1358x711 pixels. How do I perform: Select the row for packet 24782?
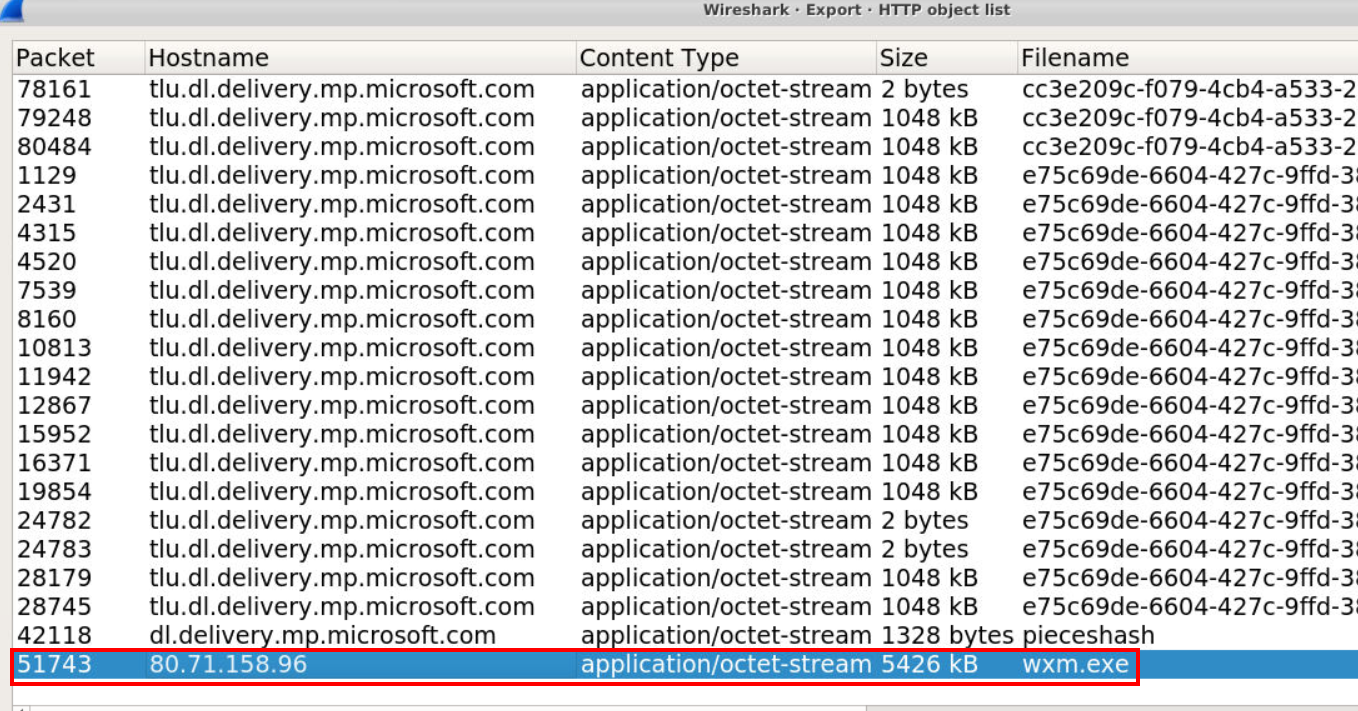click(685, 521)
